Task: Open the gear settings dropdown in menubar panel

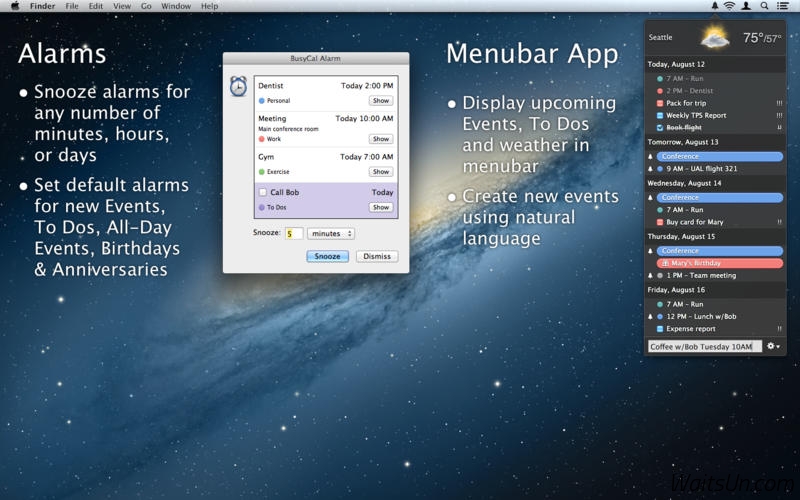Action: pyautogui.click(x=775, y=347)
